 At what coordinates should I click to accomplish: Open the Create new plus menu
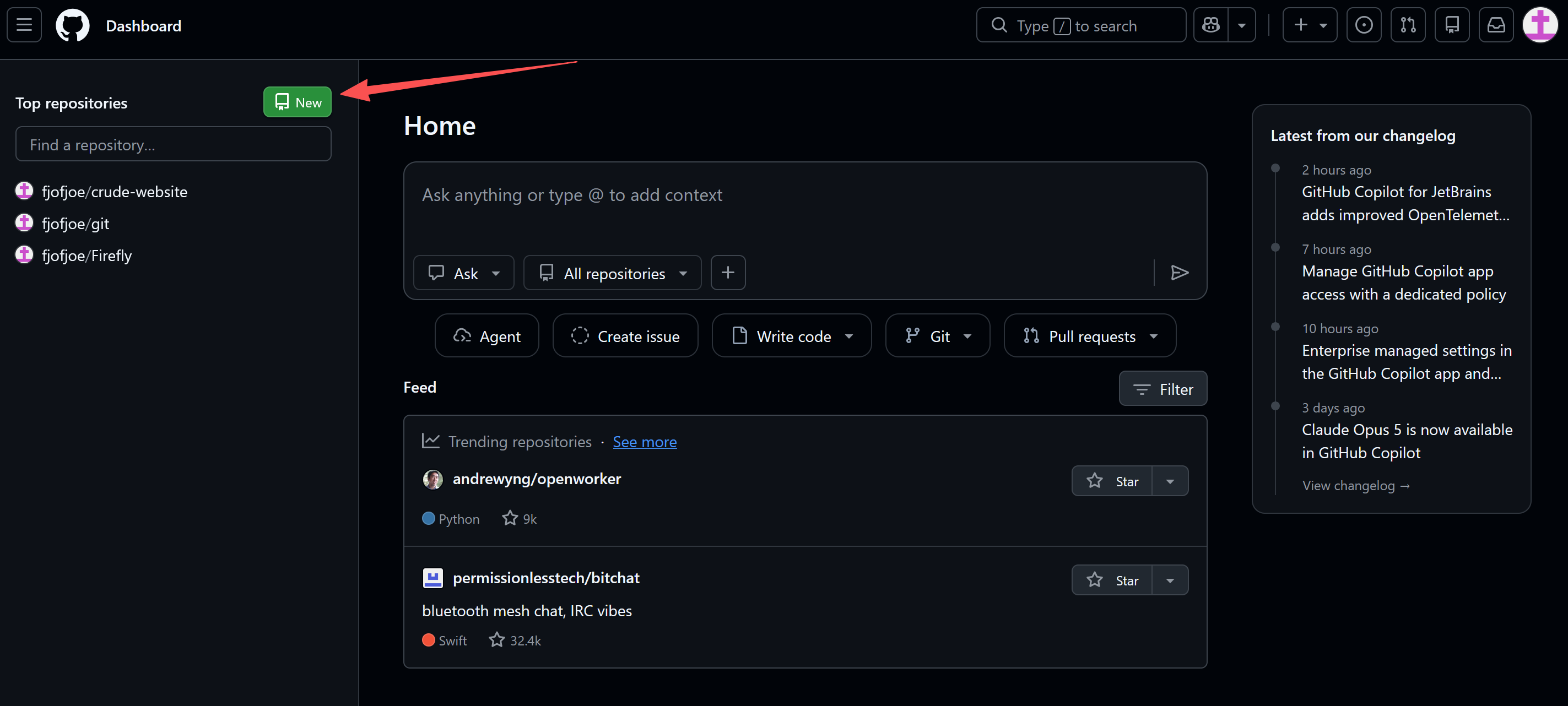coord(1309,25)
